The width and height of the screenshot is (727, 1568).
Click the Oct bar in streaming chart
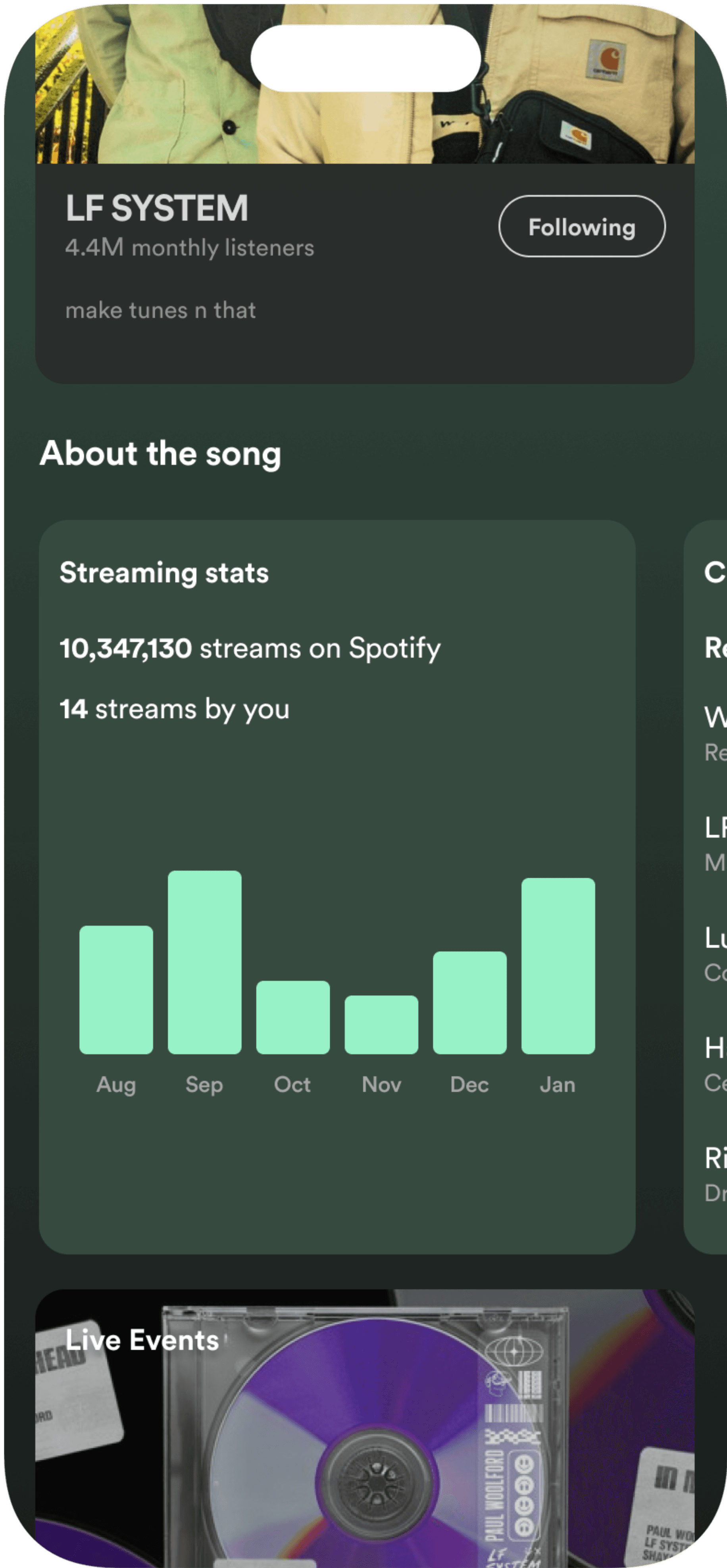click(x=293, y=1017)
